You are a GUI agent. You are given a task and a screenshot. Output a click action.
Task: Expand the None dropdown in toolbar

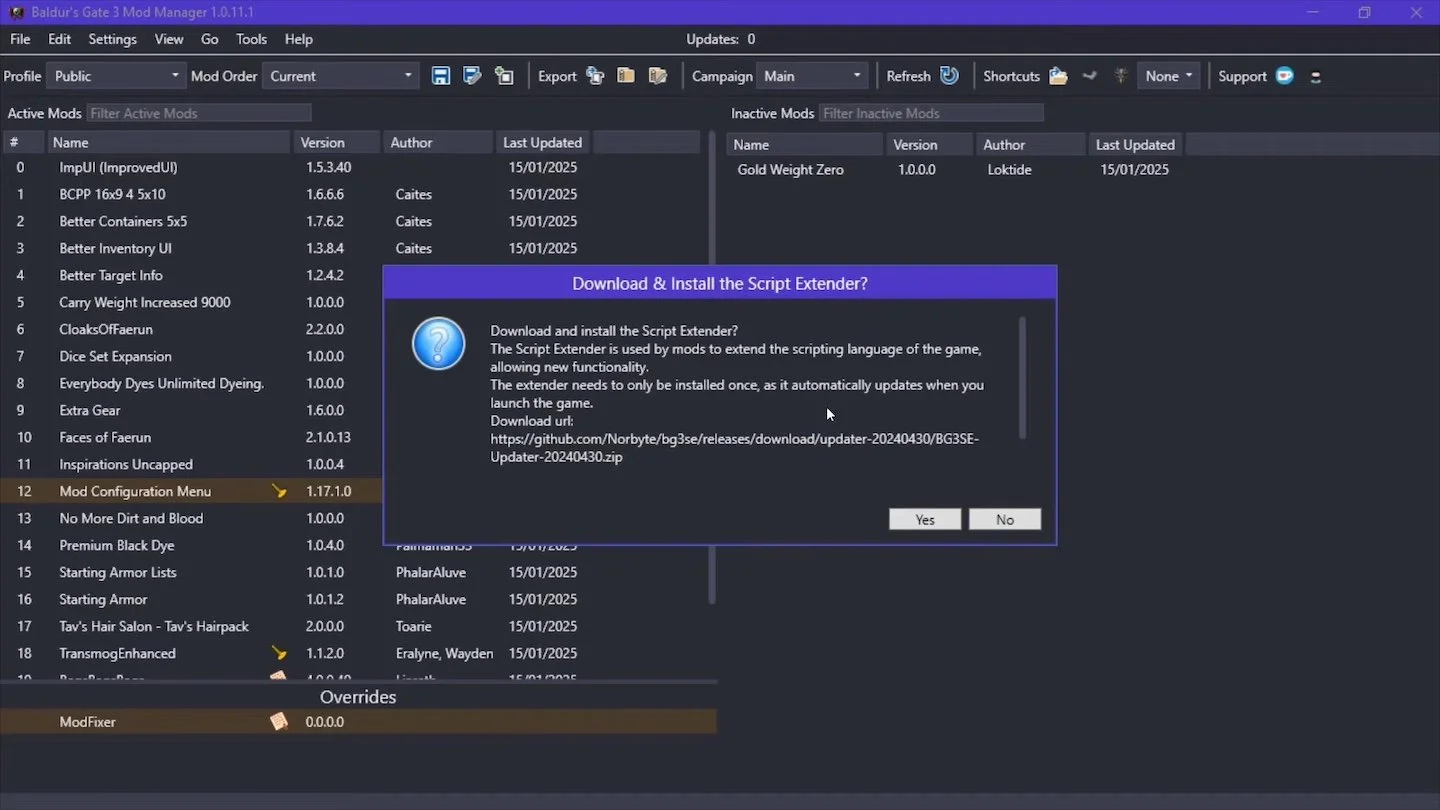1168,76
